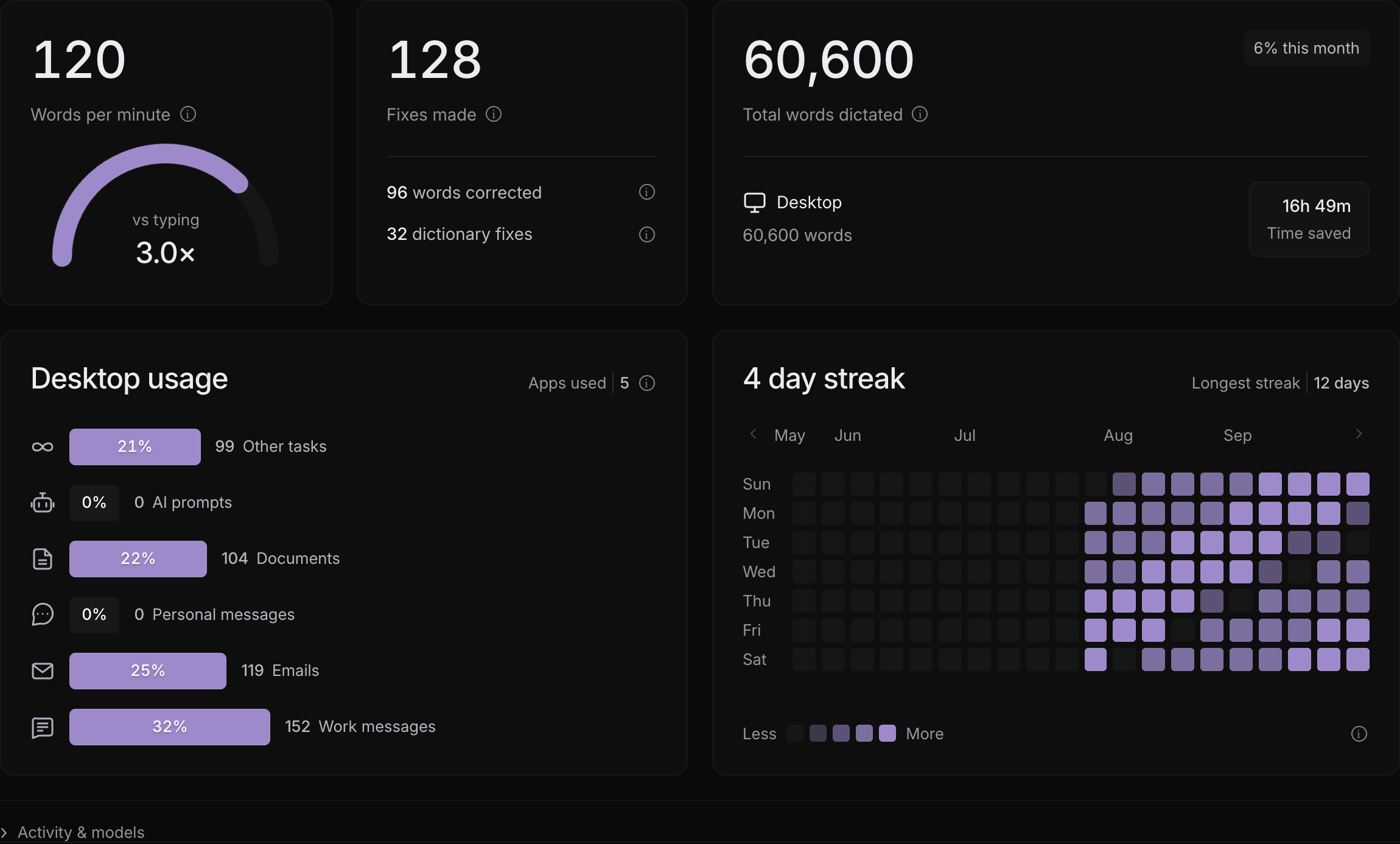
Task: Click the Longest streak 12 days label
Action: (1280, 383)
